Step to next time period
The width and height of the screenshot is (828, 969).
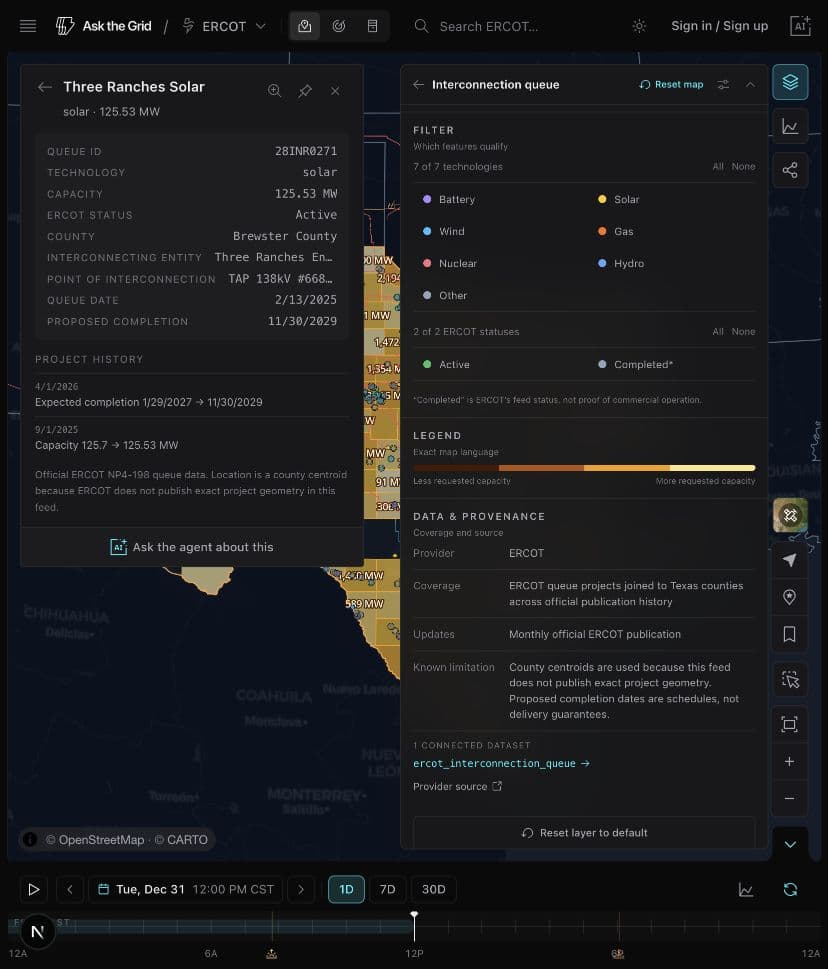[x=301, y=889]
